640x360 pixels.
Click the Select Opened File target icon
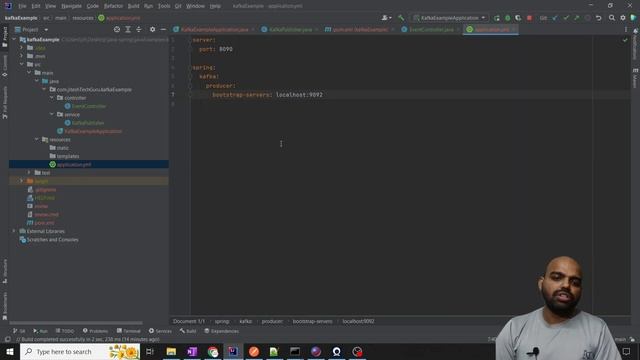[117, 29]
